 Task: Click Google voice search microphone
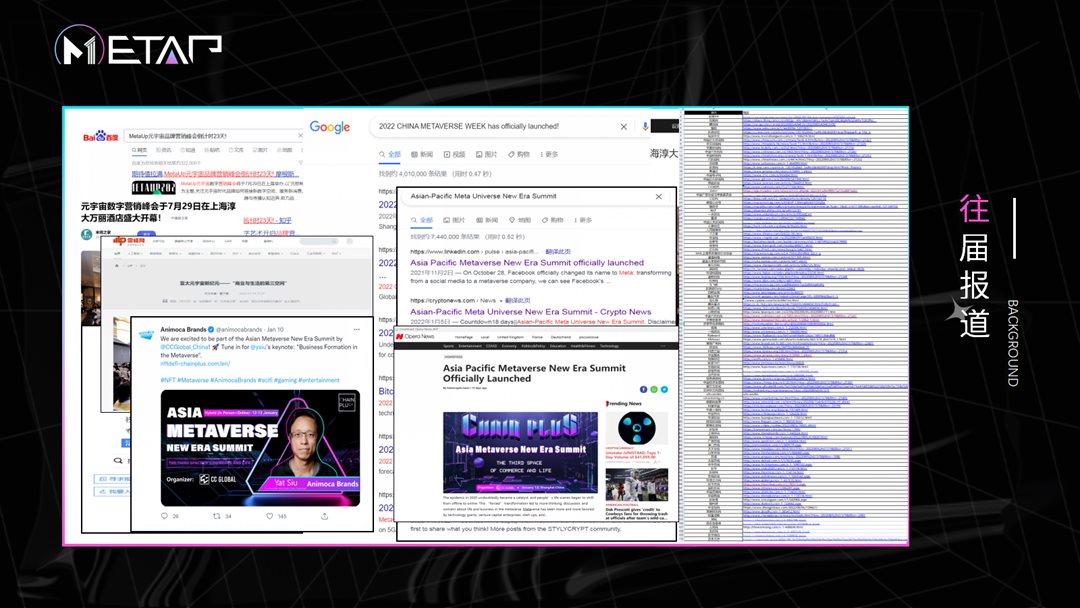coord(645,127)
